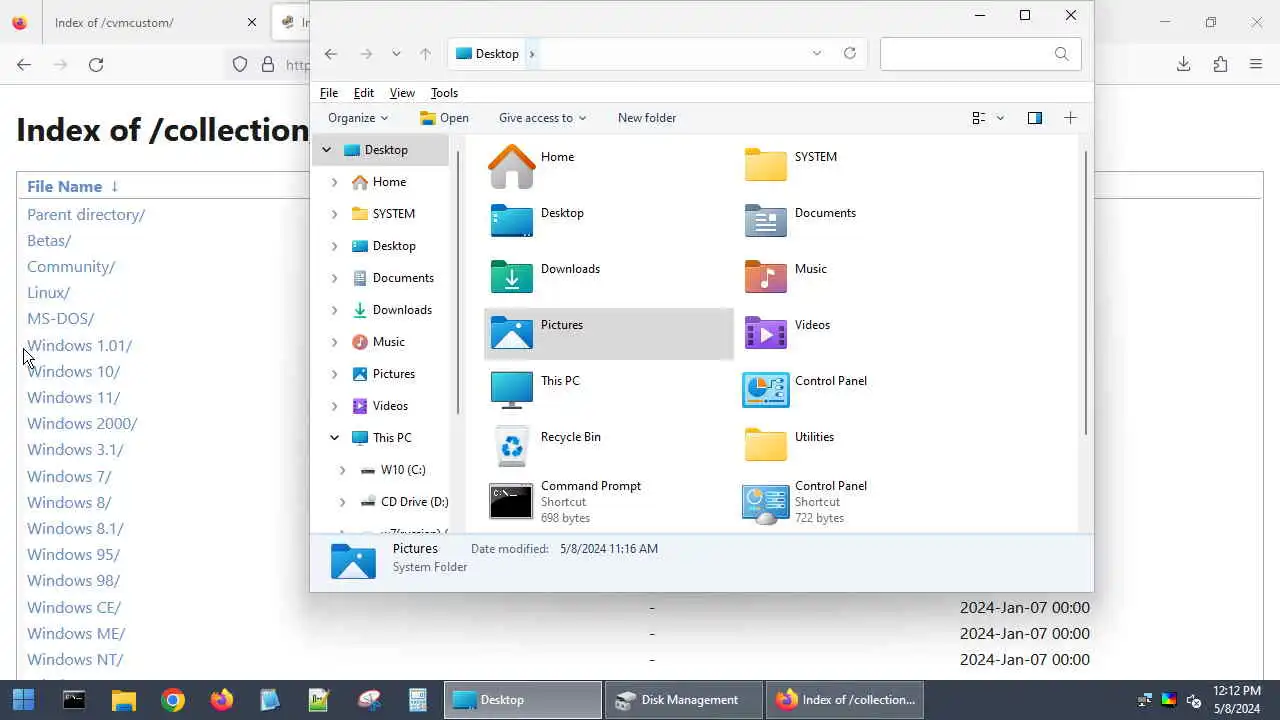Click the file pane vertical scrollbar
The width and height of the screenshot is (1280, 720).
[x=1086, y=293]
